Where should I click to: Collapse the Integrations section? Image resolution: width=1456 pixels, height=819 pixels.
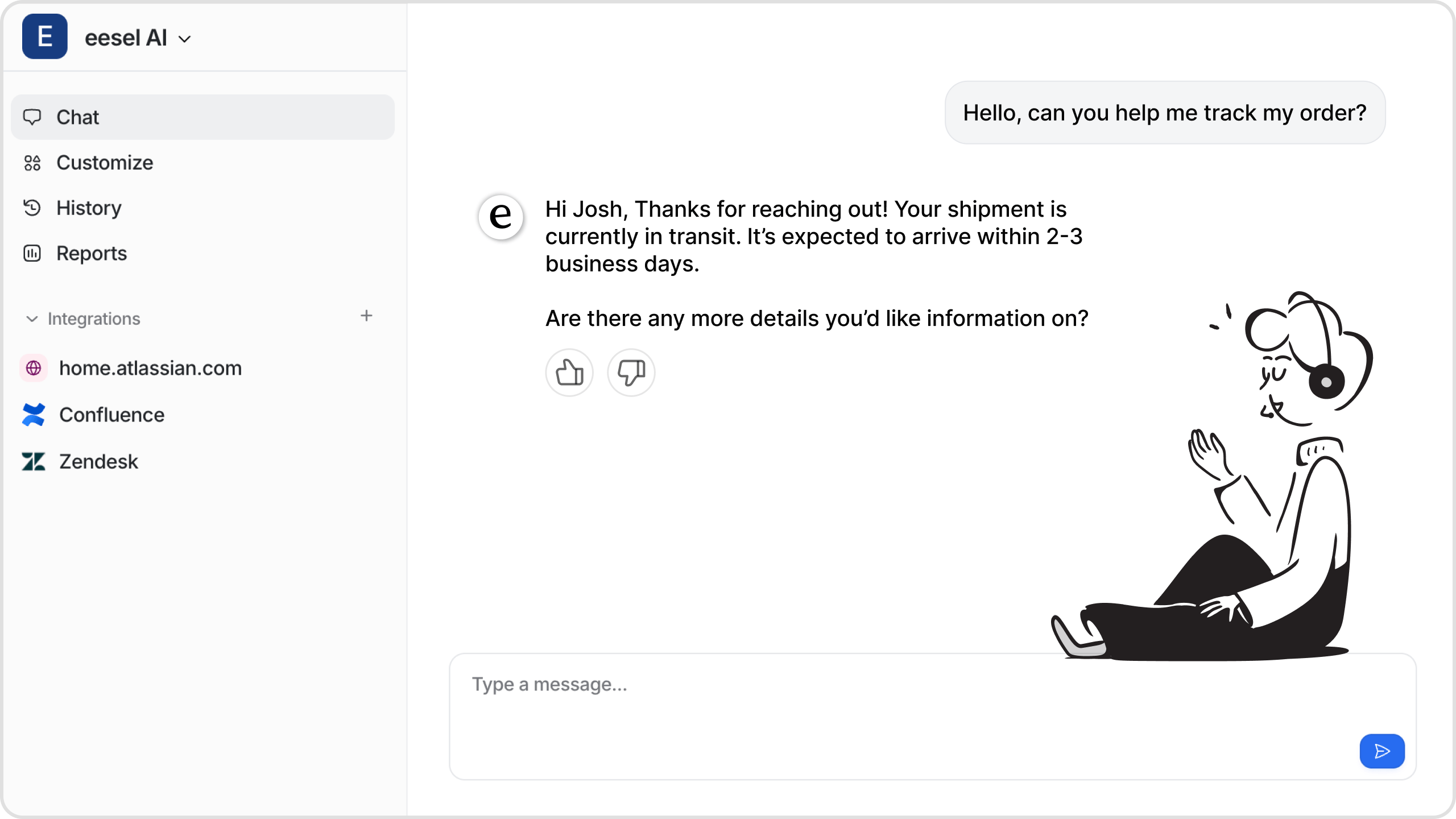click(x=31, y=318)
